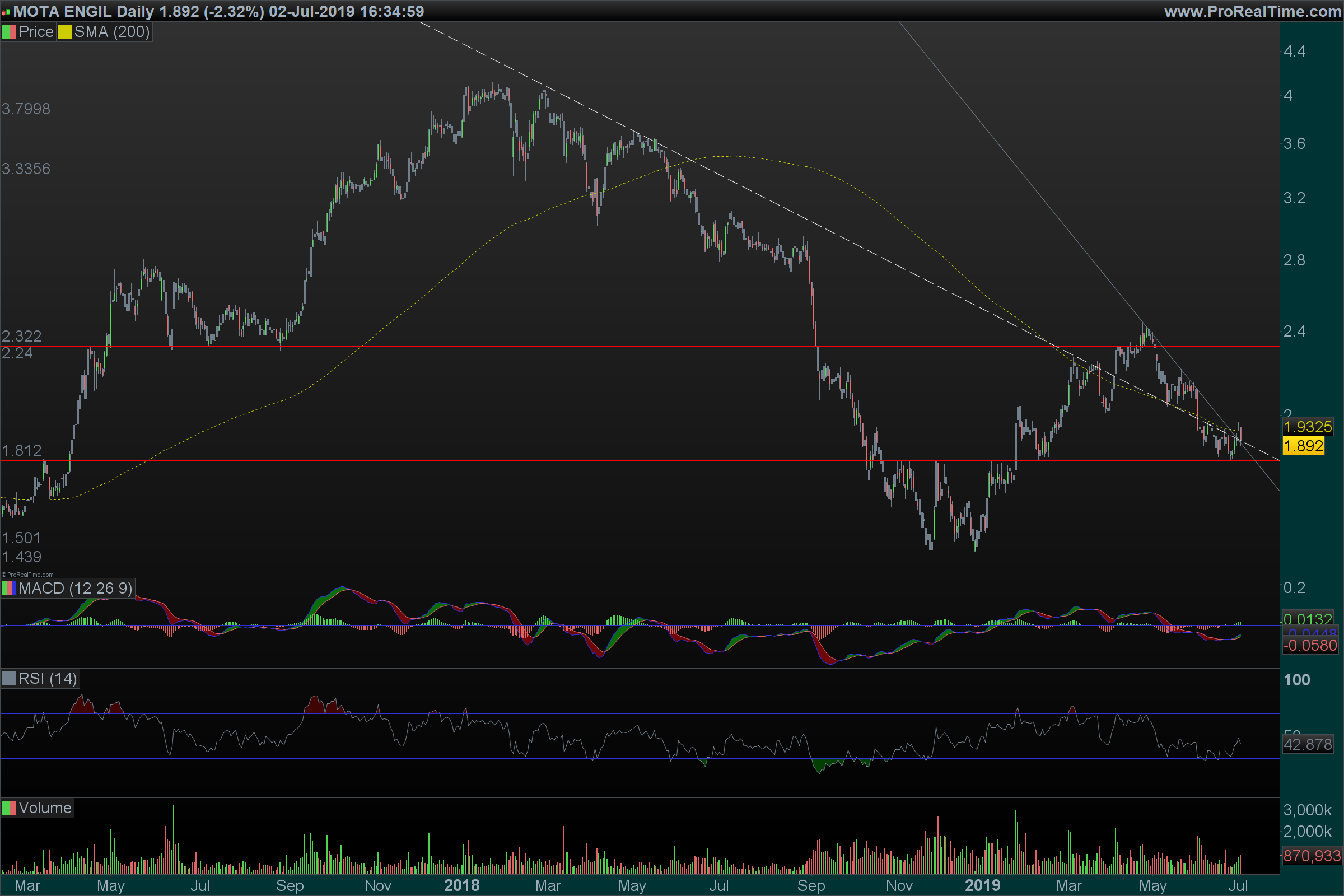
Task: Click the 870,933 volume value tag
Action: 1312,856
